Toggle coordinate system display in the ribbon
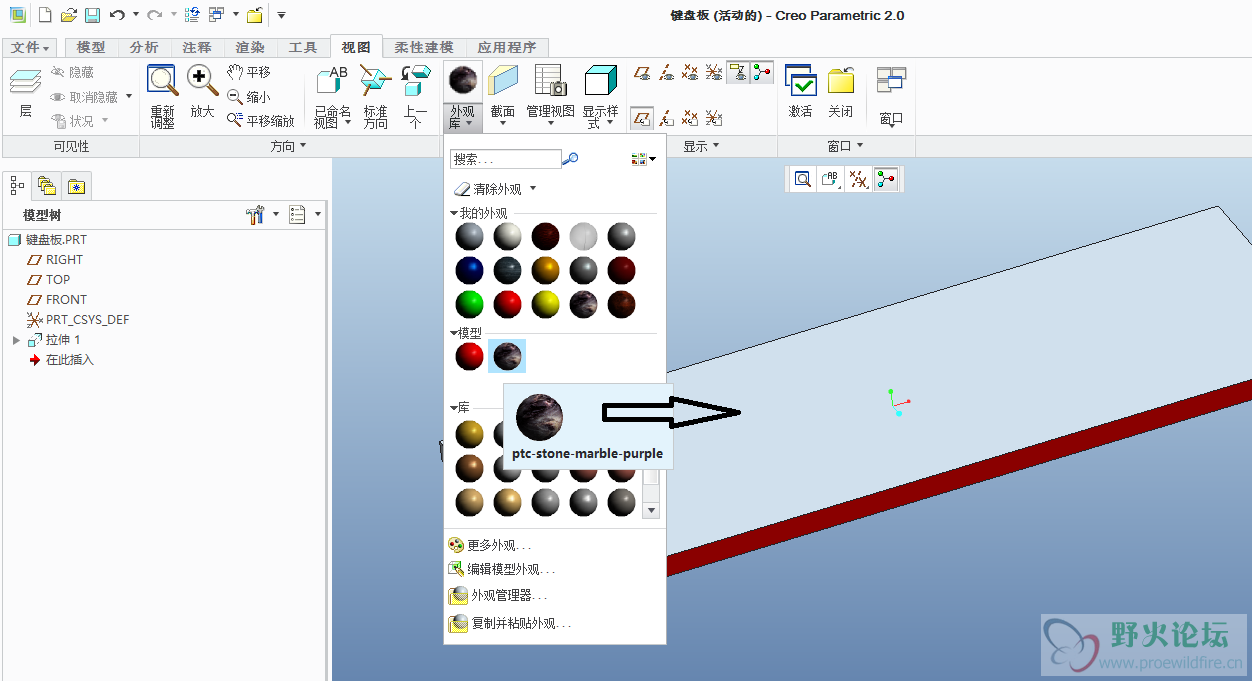 (x=714, y=72)
